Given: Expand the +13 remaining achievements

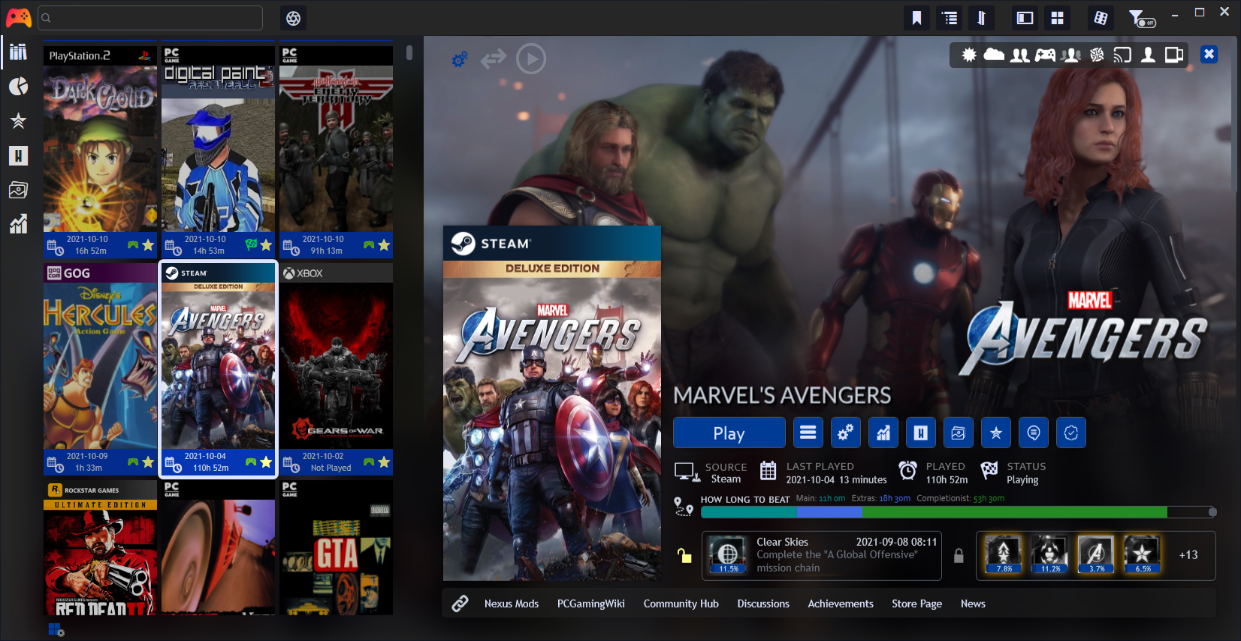Looking at the screenshot, I should coord(1188,555).
